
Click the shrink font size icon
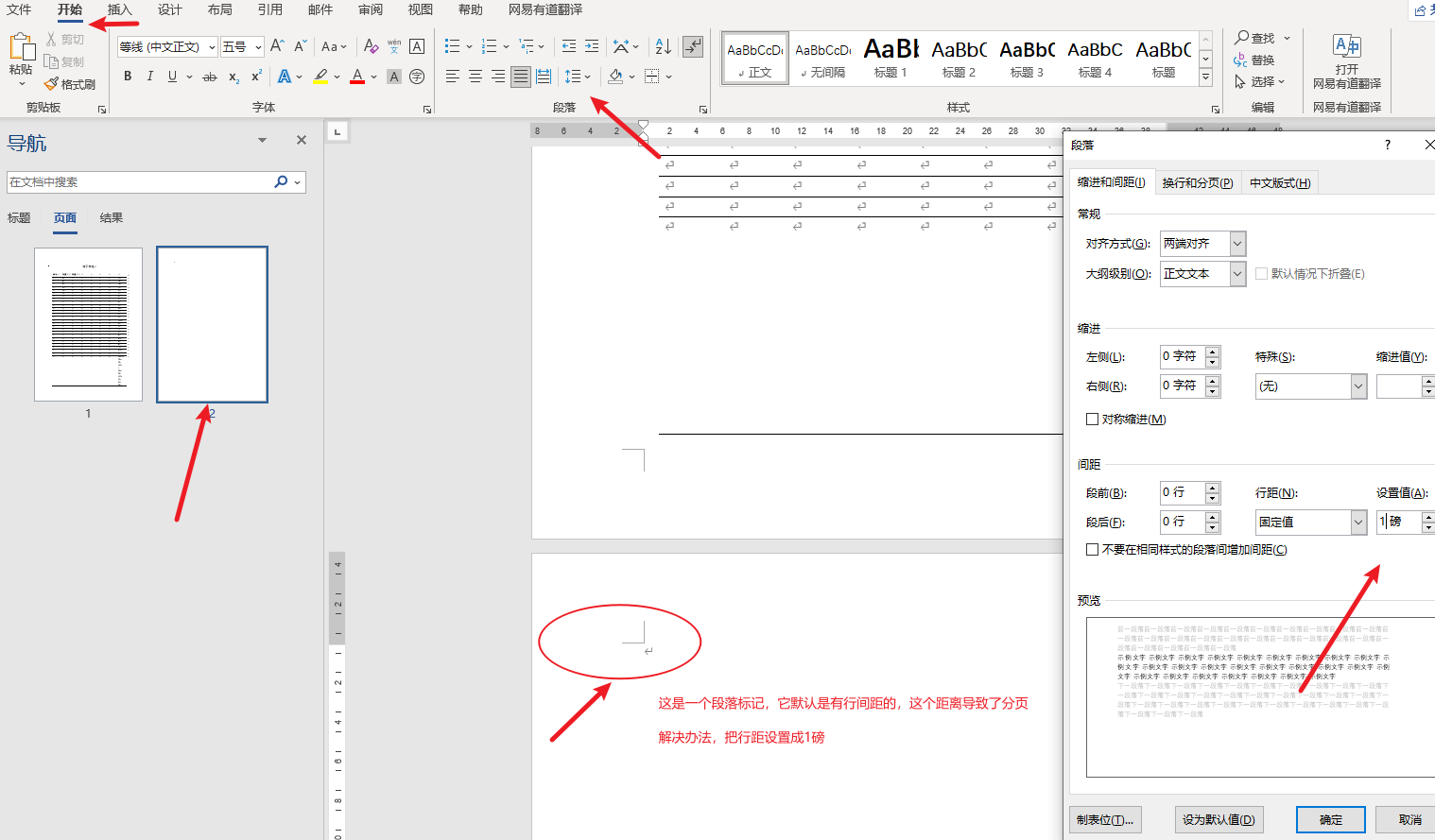(300, 45)
